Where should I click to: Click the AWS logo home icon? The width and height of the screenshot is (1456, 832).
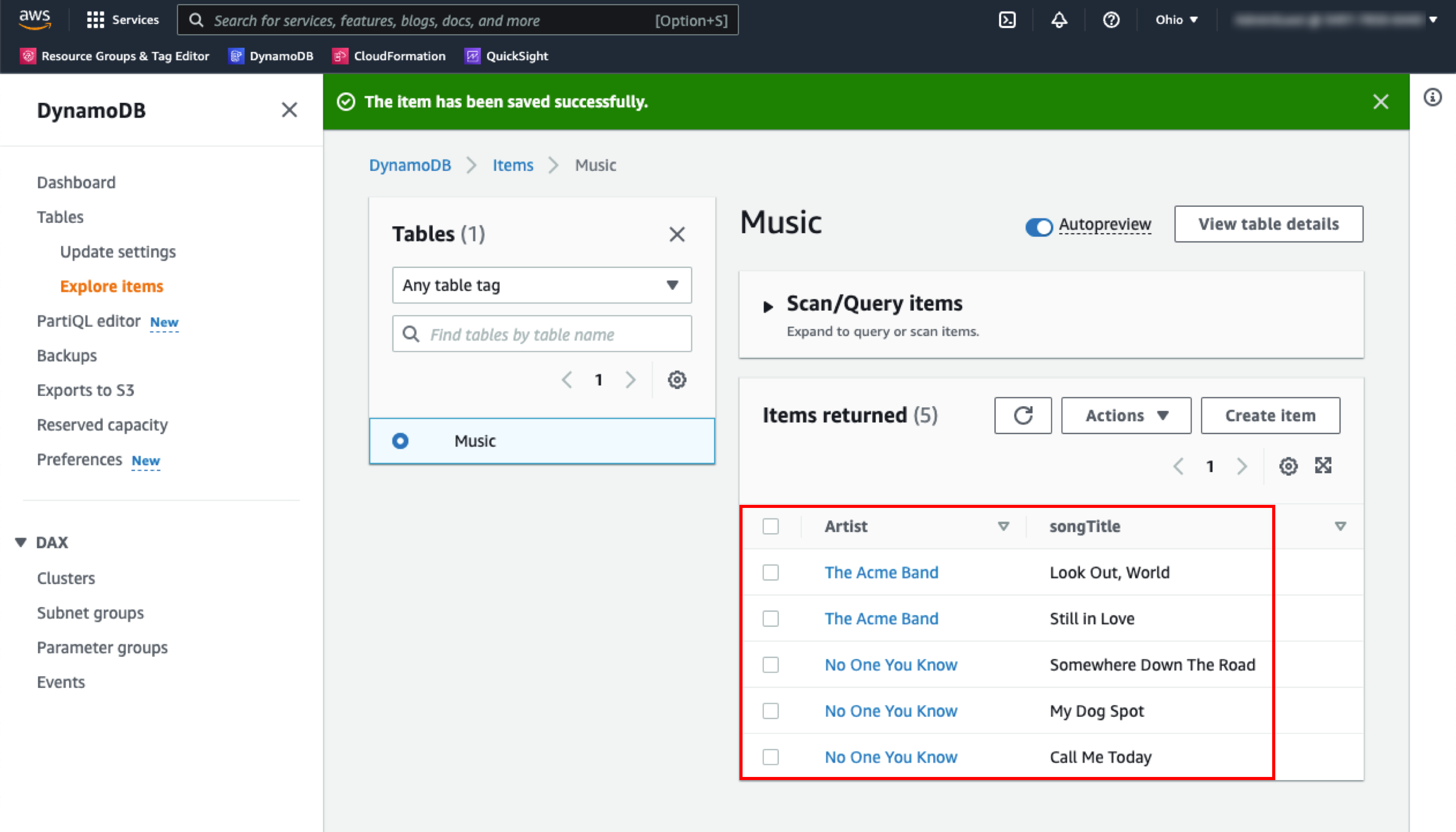pyautogui.click(x=34, y=19)
